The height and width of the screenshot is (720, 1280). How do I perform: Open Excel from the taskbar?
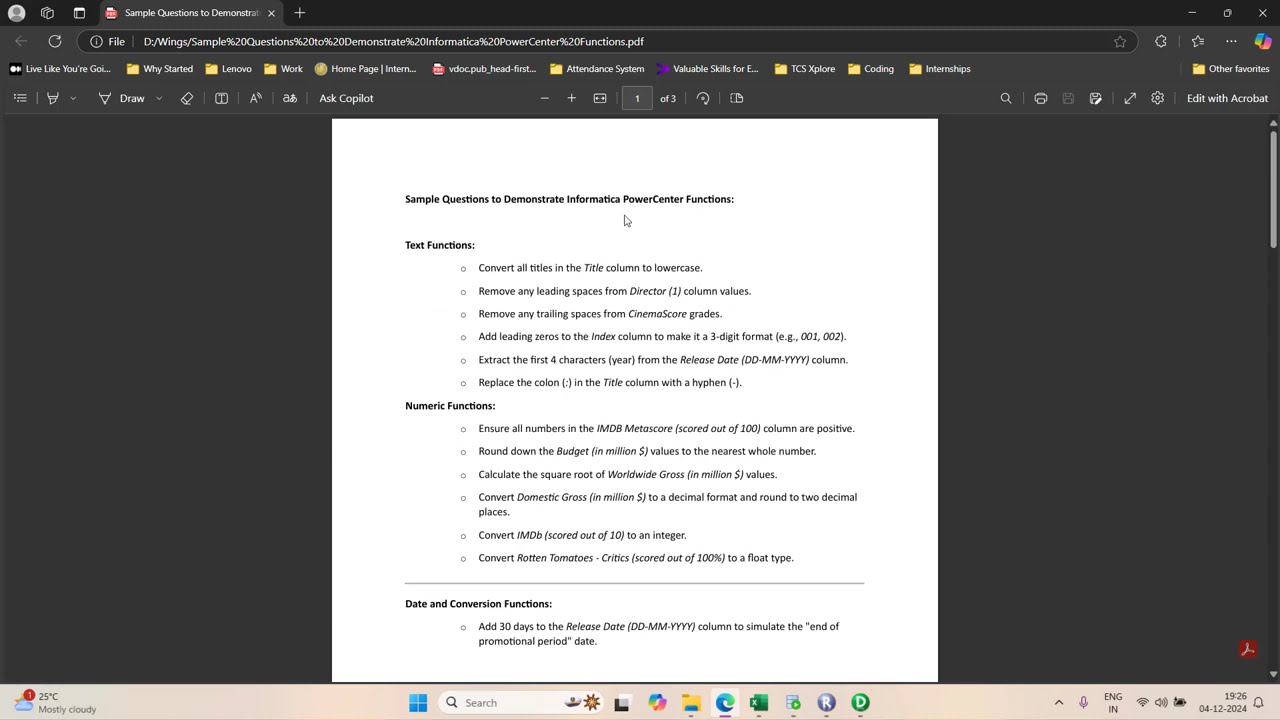(759, 703)
